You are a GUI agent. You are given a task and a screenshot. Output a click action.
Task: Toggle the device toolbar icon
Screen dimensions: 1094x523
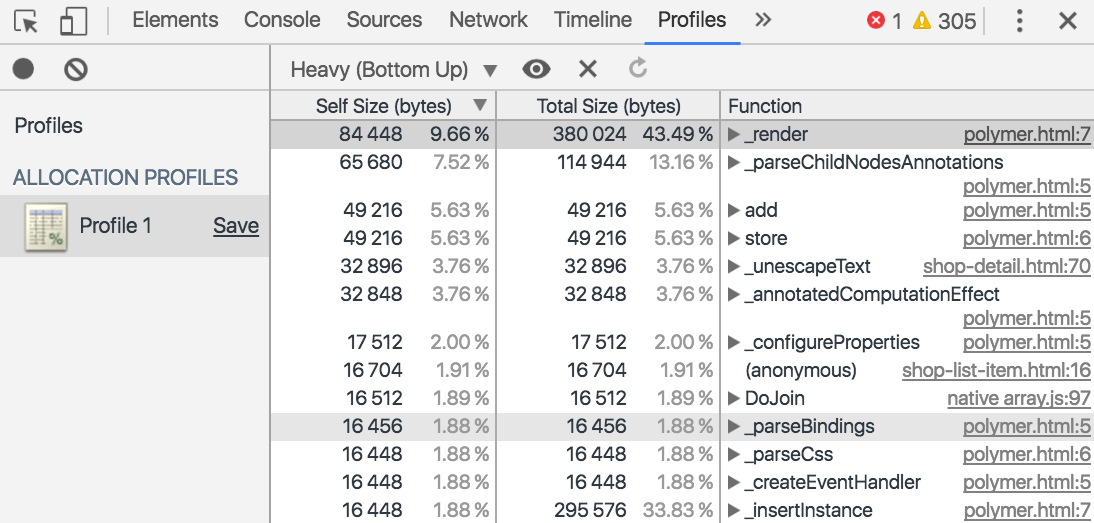pos(73,21)
